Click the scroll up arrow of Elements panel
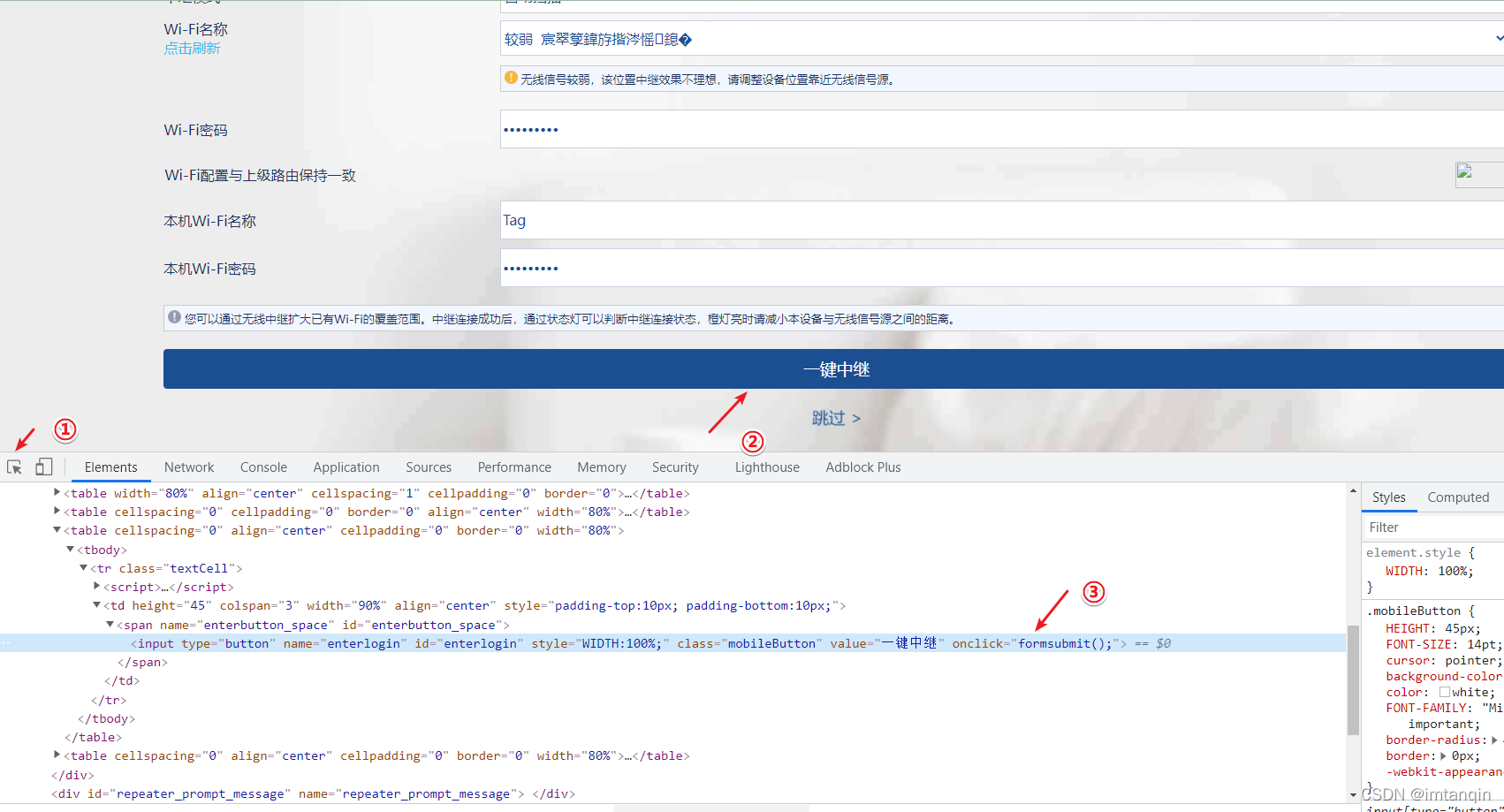This screenshot has height=812, width=1504. [x=1353, y=489]
